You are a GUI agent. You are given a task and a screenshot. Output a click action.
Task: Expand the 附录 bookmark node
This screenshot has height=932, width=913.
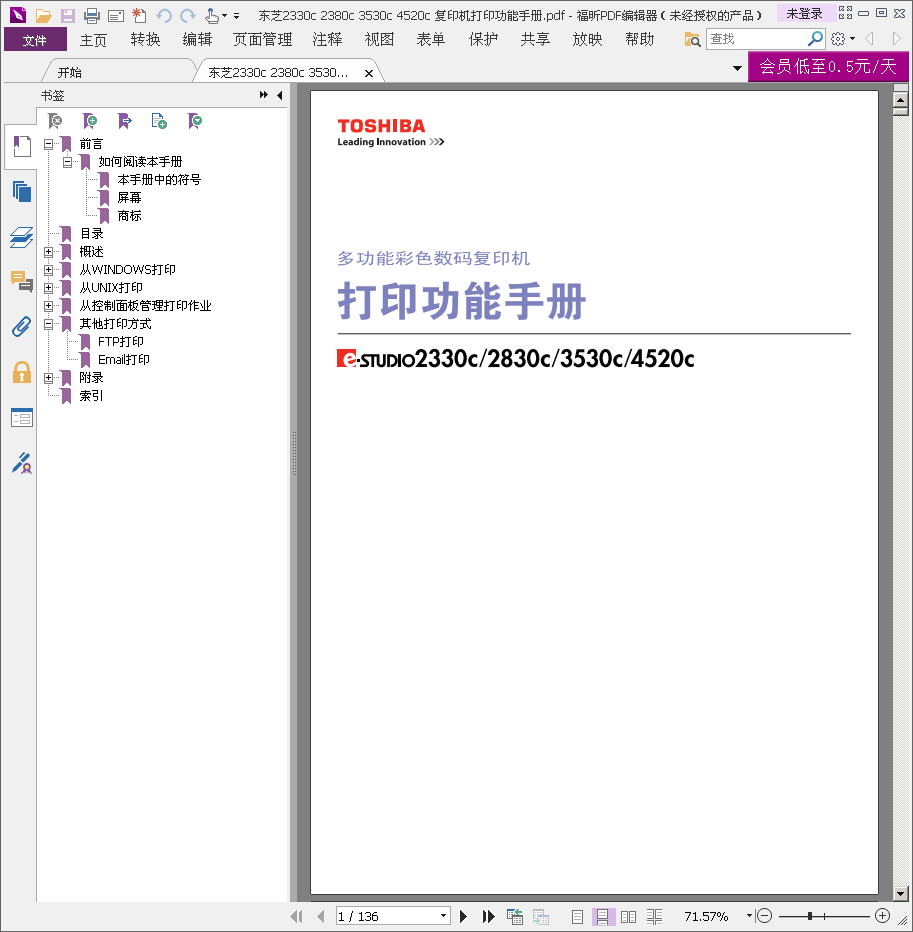click(x=49, y=378)
